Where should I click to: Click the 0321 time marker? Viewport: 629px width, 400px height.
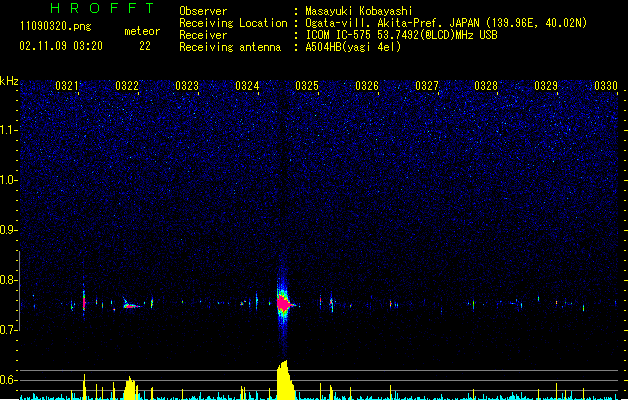(67, 86)
